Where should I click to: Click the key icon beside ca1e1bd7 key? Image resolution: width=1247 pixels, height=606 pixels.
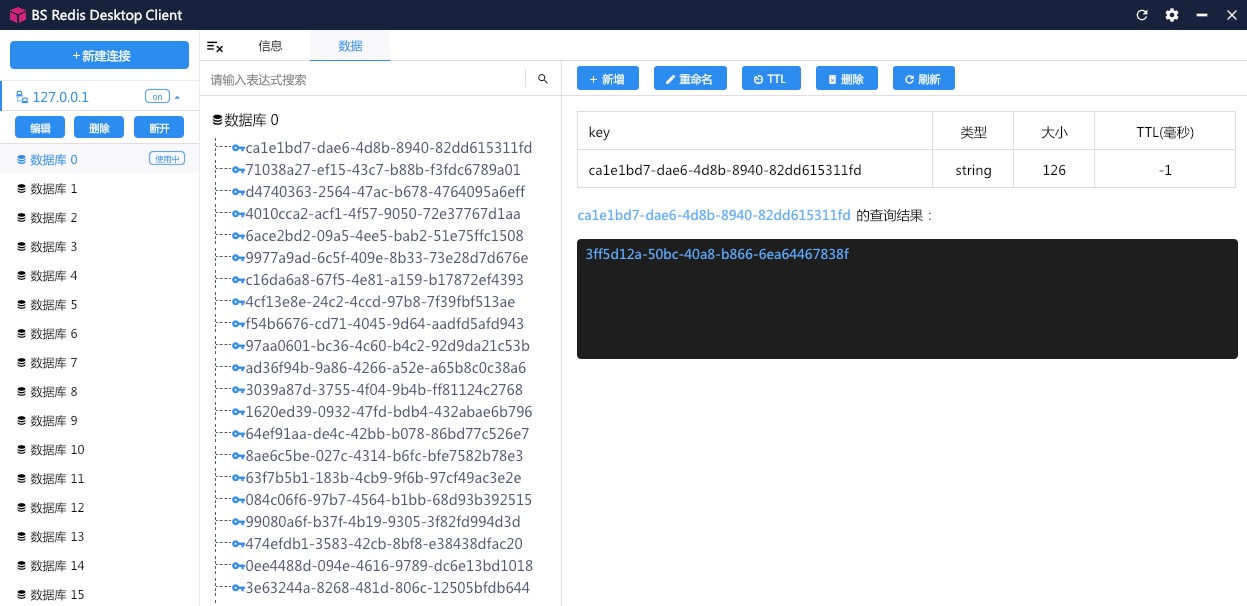point(237,148)
